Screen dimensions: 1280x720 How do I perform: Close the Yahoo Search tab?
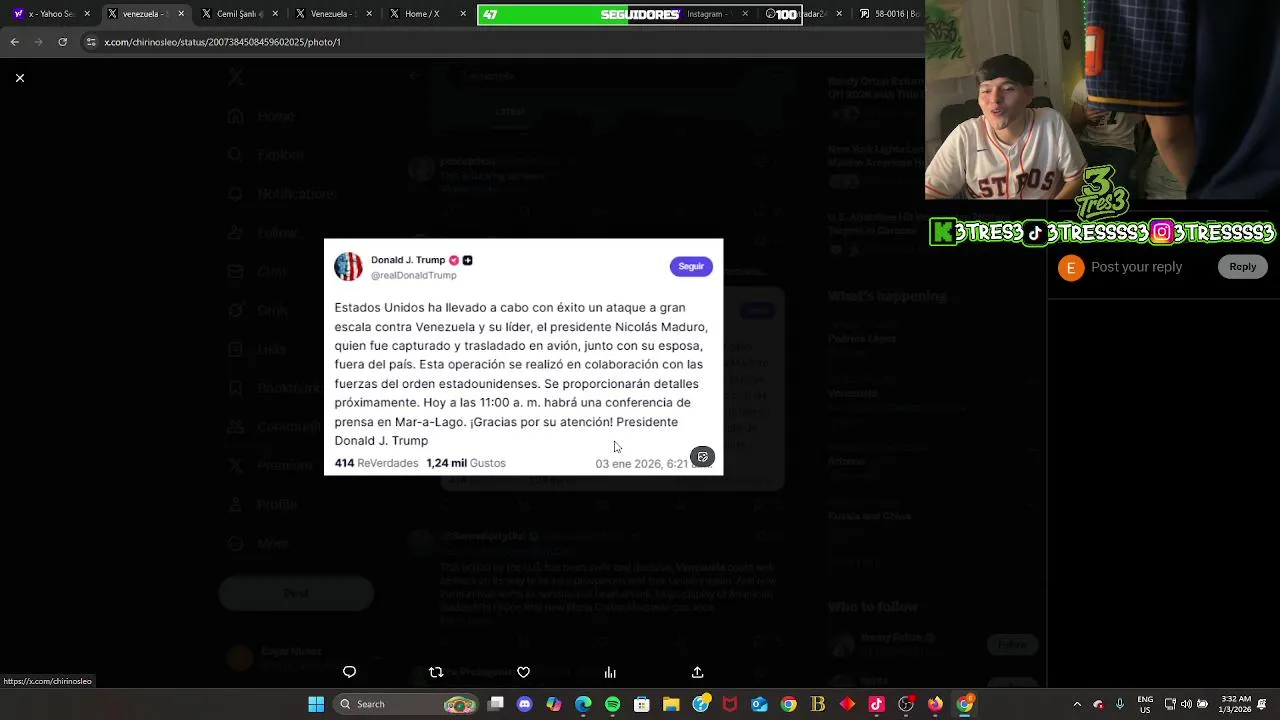(x=87, y=14)
